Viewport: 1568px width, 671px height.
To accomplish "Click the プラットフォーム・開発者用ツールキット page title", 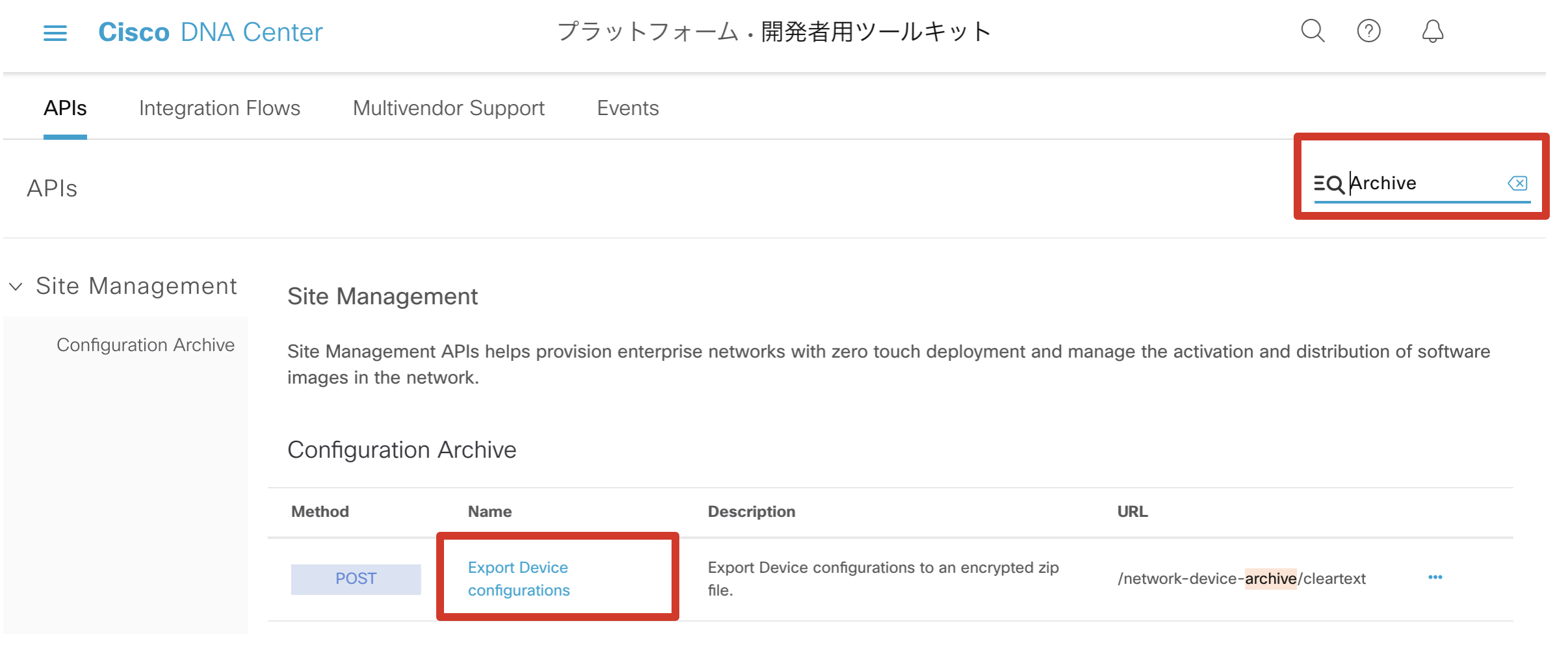I will (774, 32).
